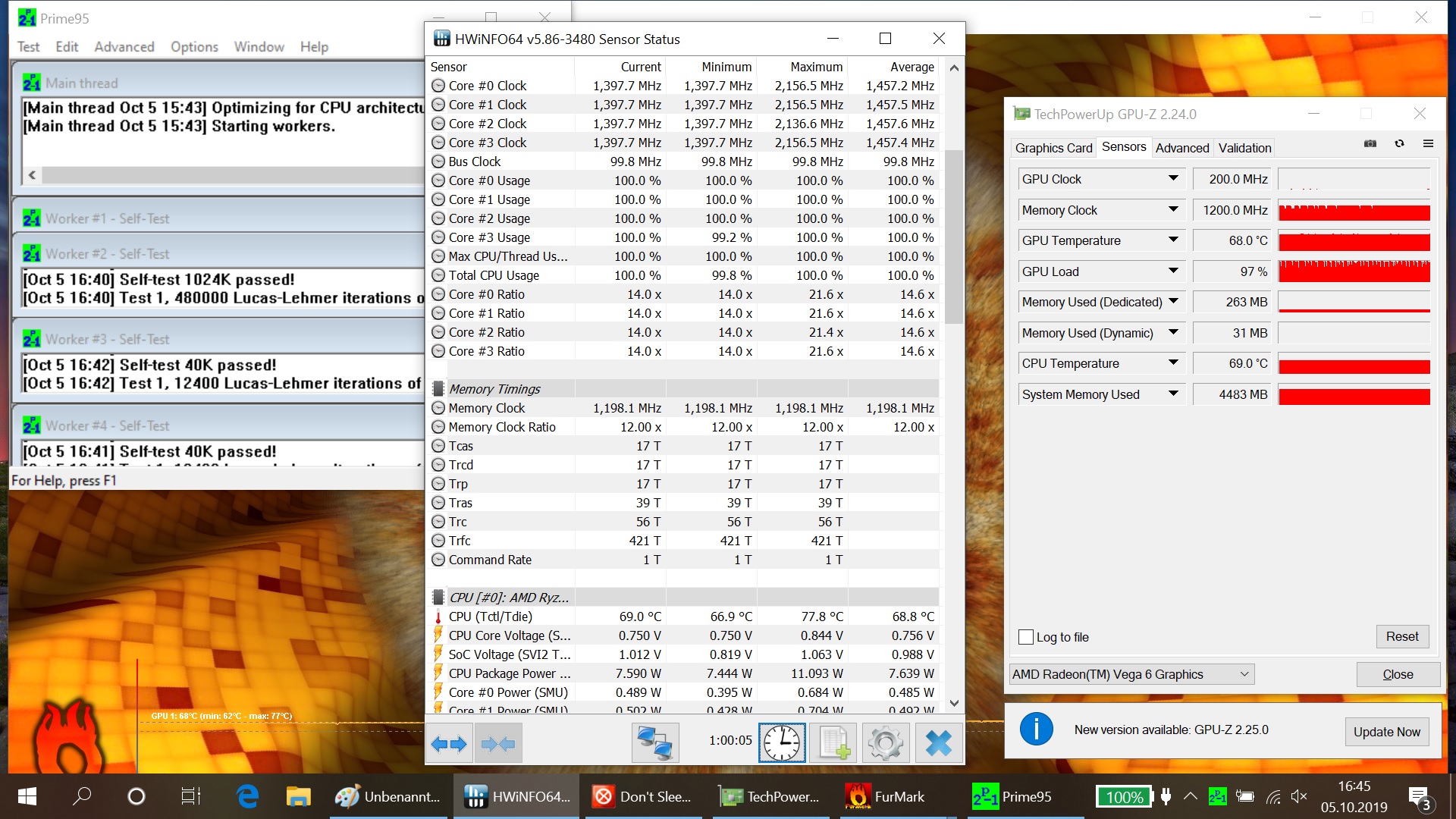Image resolution: width=1456 pixels, height=819 pixels.
Task: Expand the GPU Temperature sensor dropdown
Action: point(1173,240)
